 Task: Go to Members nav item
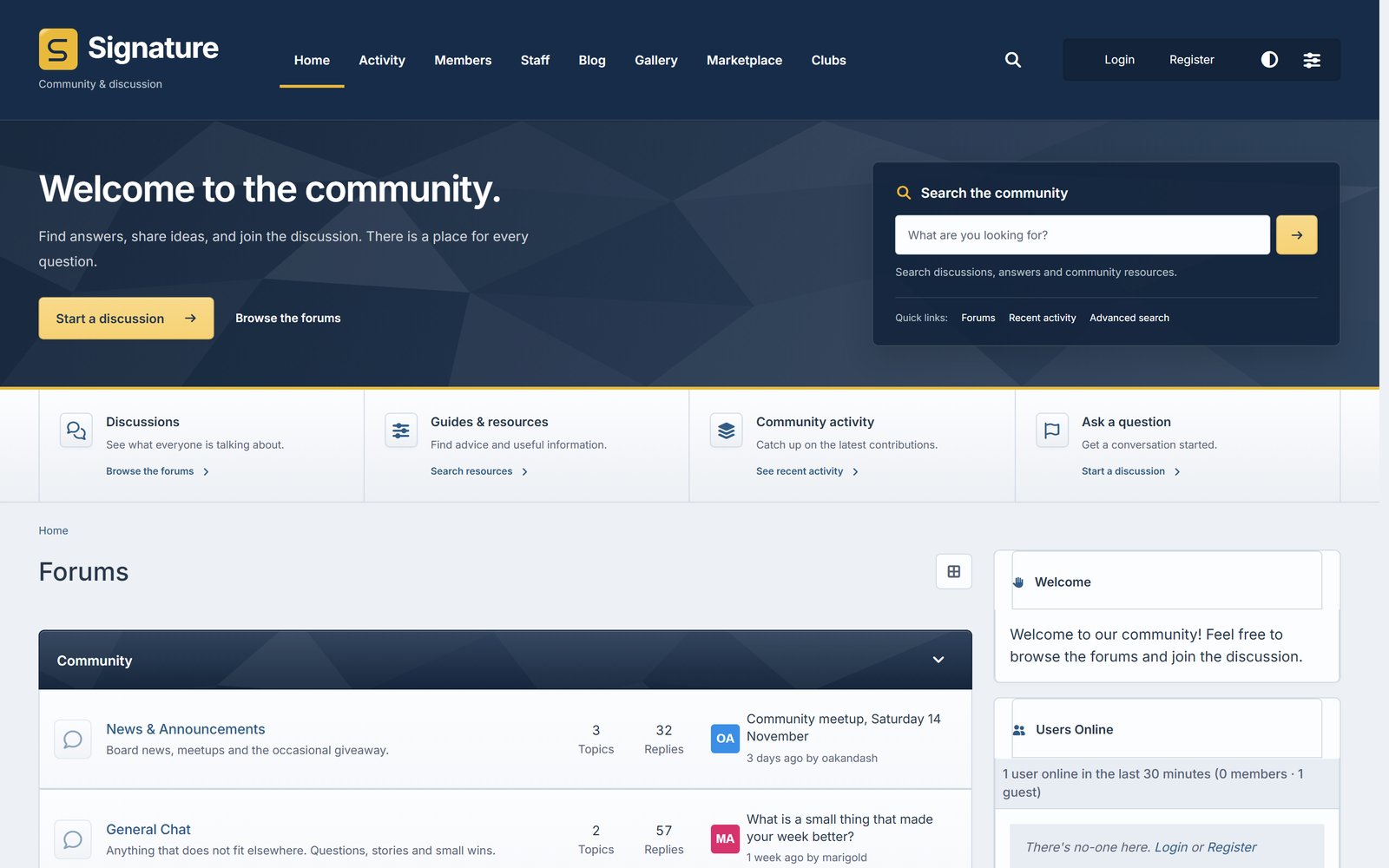point(463,60)
